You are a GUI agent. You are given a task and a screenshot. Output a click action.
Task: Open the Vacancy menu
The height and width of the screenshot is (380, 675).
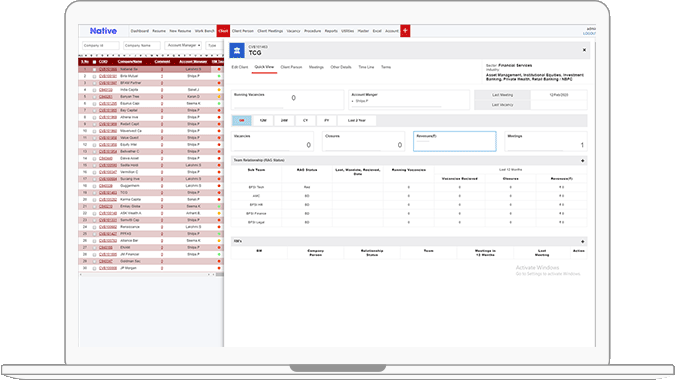pos(293,31)
